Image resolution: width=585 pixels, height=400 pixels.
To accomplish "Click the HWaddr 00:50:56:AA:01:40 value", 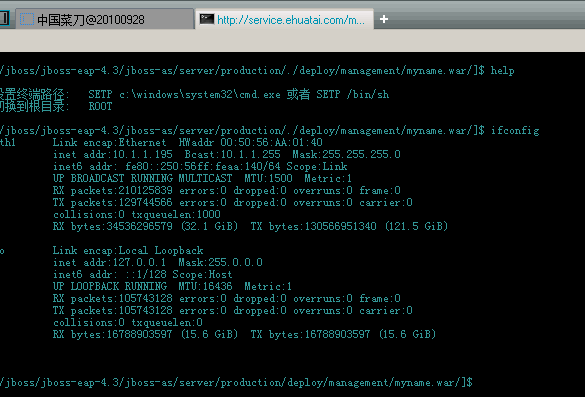I will pos(250,142).
